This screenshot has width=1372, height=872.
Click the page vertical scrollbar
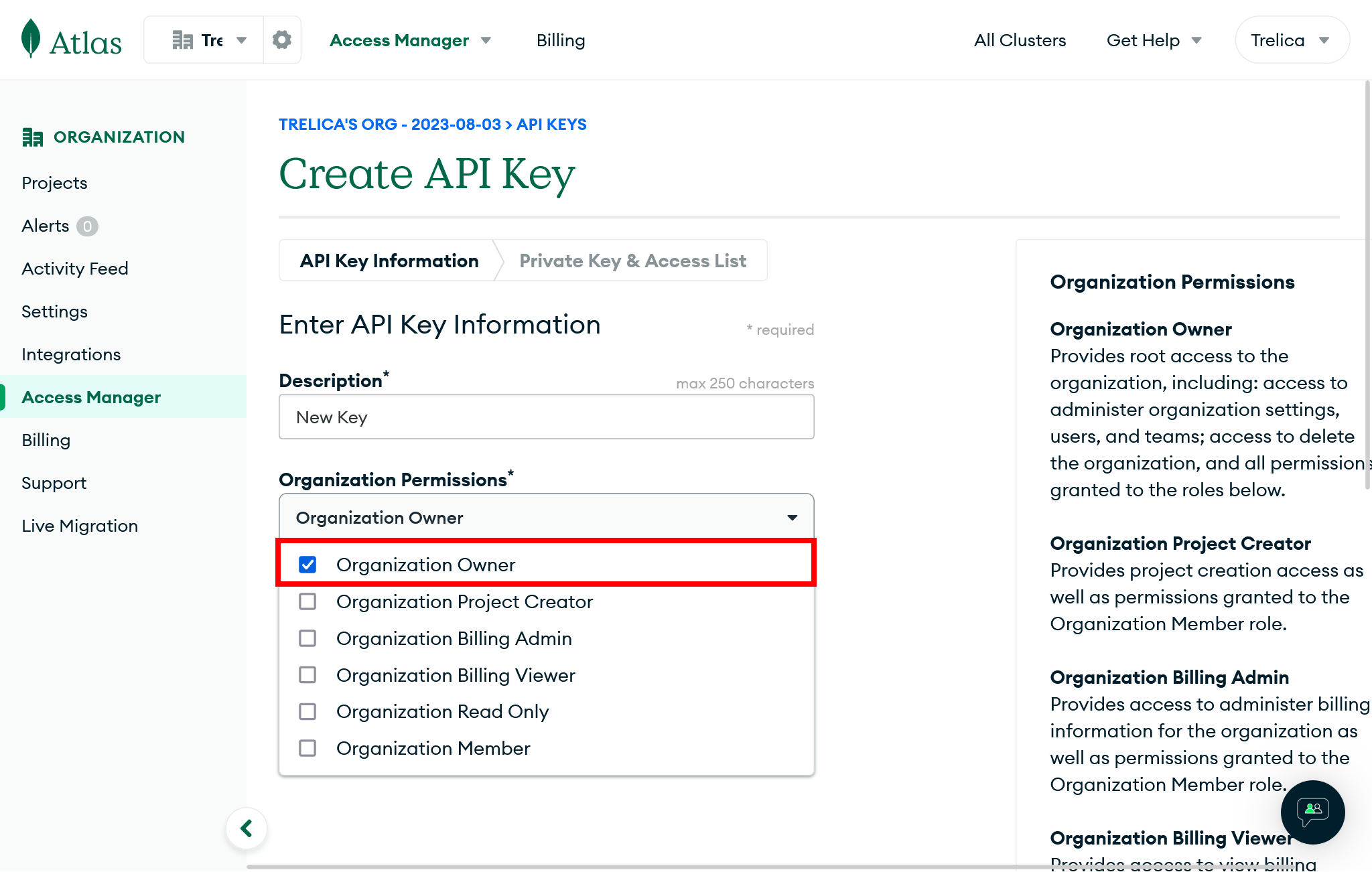pos(1367,285)
